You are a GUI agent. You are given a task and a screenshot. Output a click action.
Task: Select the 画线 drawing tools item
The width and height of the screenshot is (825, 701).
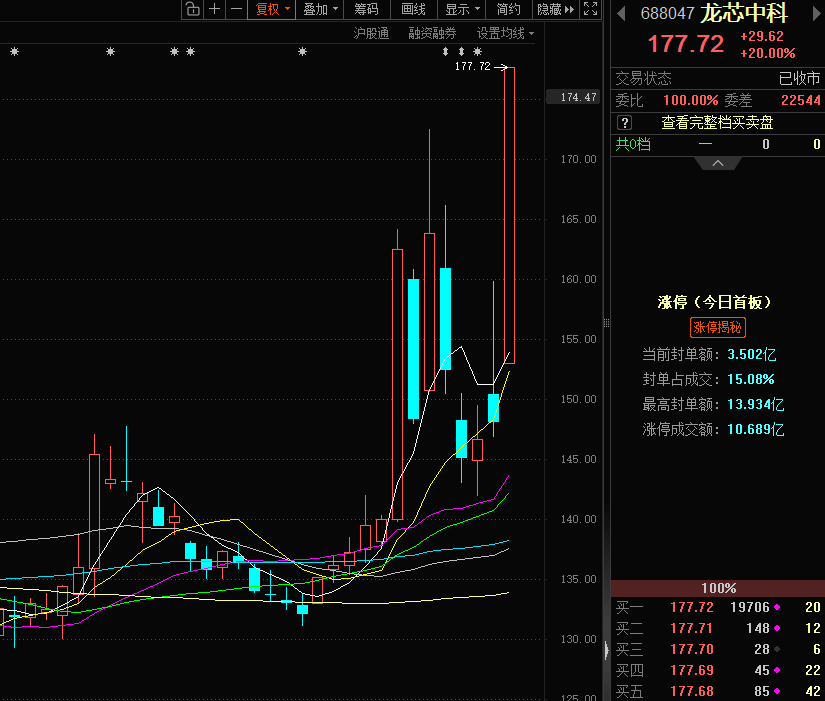413,9
